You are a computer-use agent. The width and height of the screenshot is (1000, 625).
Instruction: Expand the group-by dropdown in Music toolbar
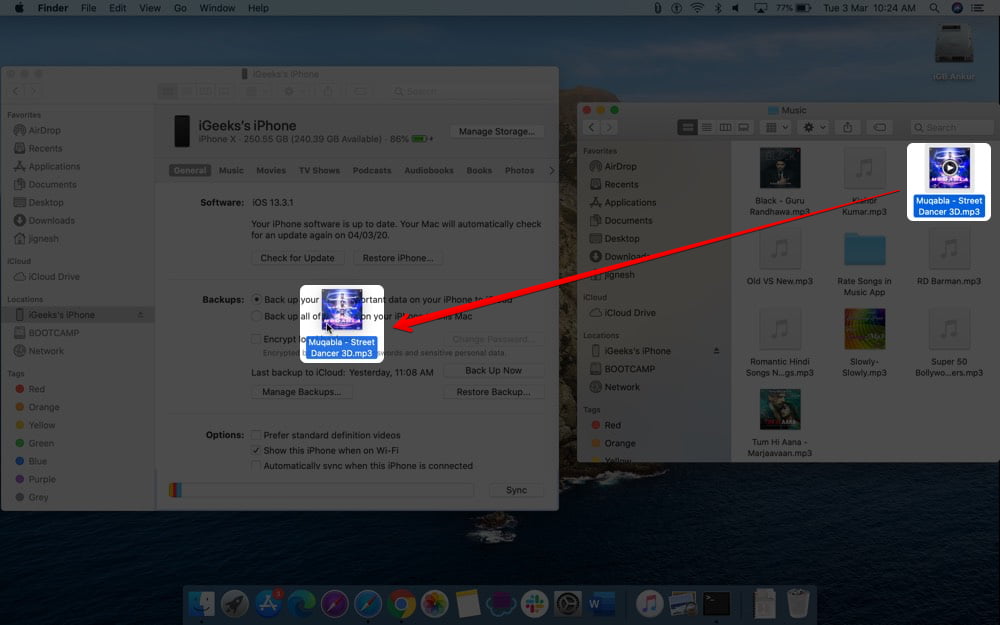(777, 128)
